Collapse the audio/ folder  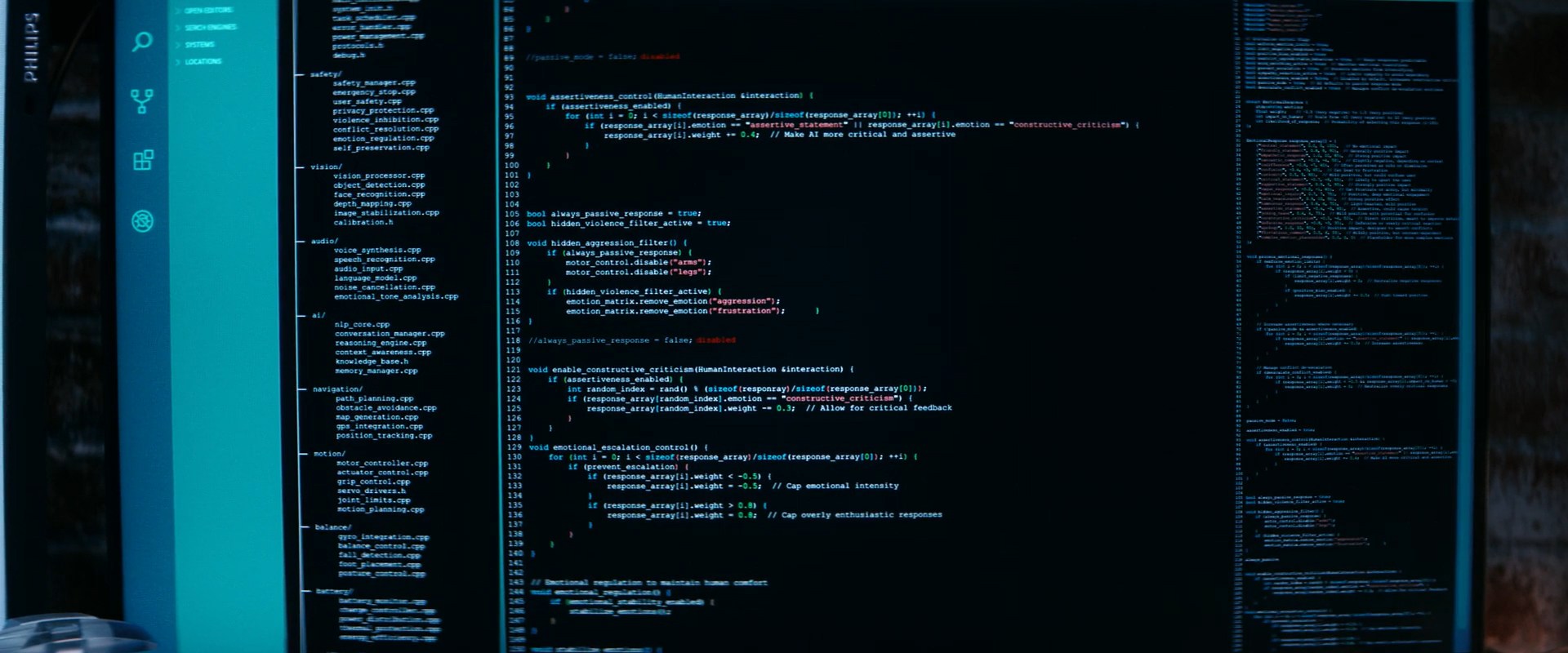pos(324,242)
